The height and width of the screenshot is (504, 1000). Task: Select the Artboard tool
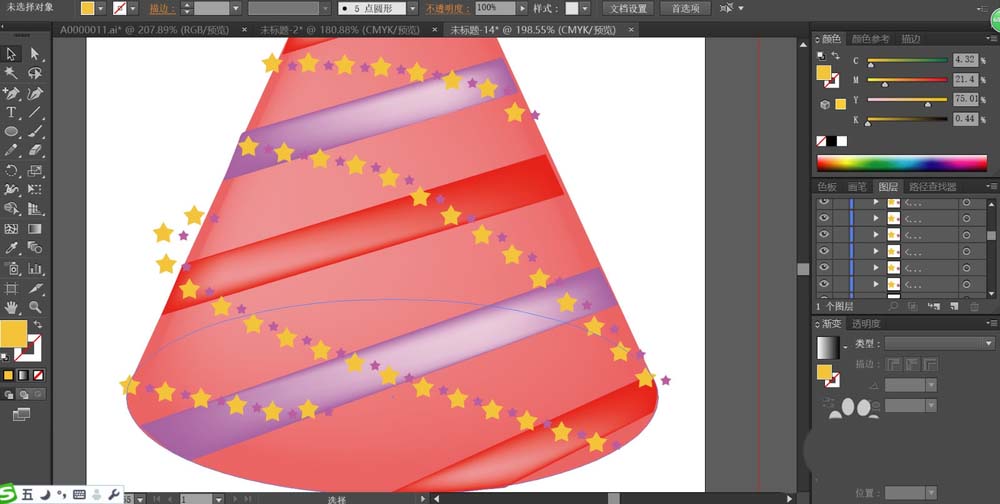pos(11,288)
